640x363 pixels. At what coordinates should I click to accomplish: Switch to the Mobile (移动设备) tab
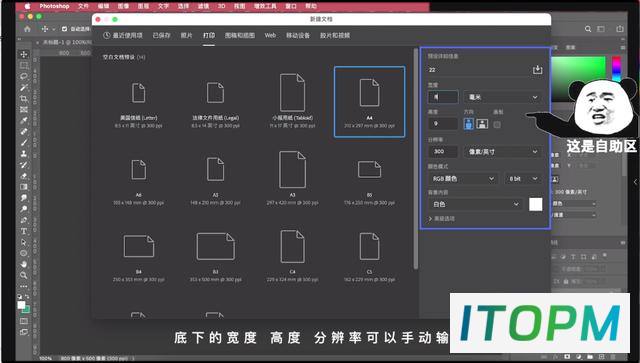(x=298, y=36)
